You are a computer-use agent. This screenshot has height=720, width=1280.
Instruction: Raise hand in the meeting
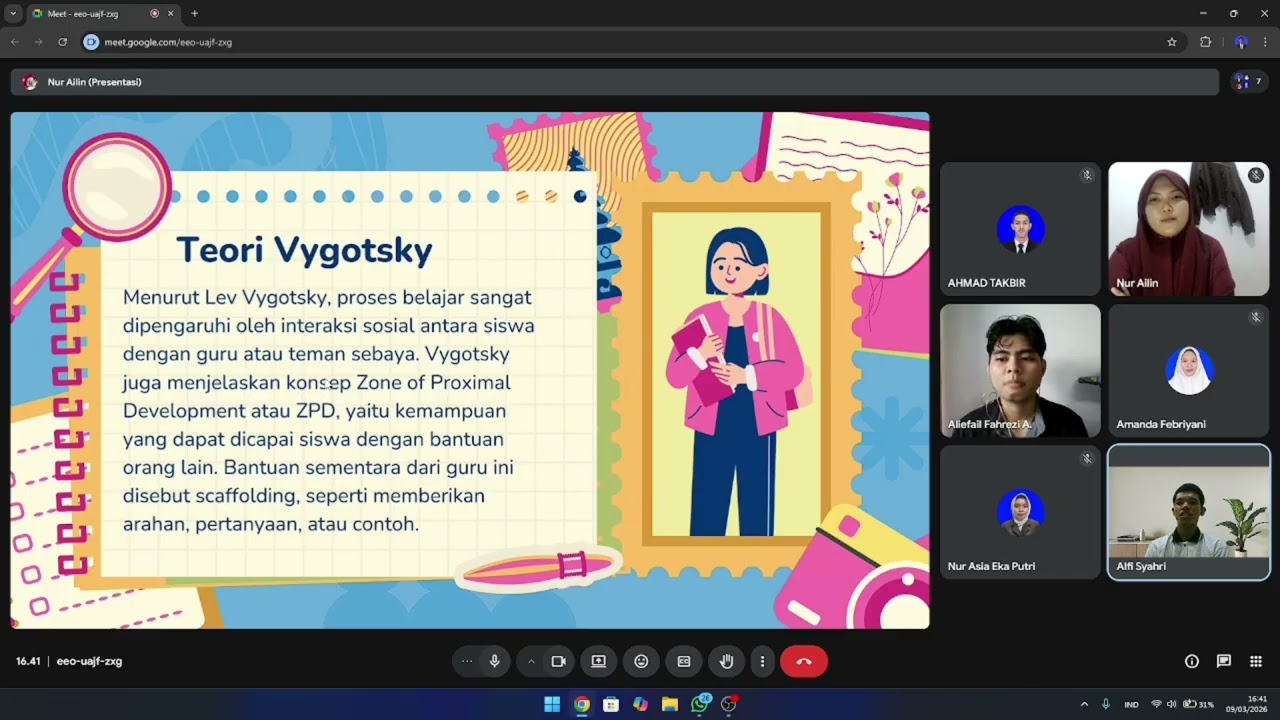(x=727, y=661)
